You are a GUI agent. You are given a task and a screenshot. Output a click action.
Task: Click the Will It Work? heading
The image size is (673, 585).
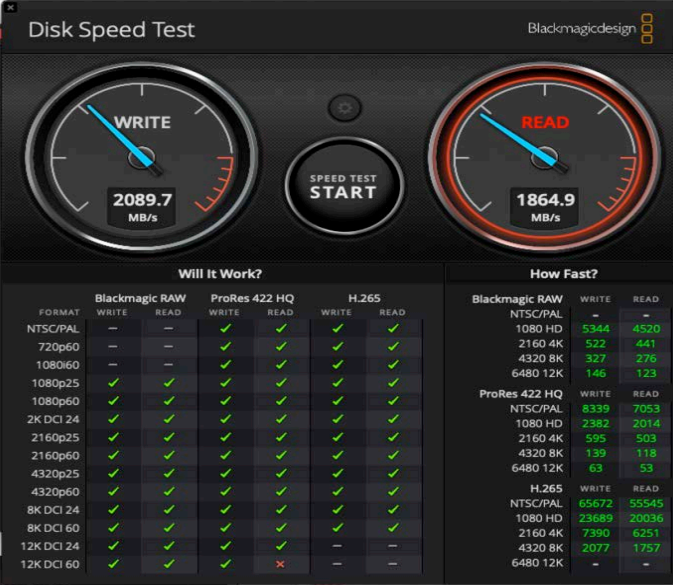click(220, 274)
